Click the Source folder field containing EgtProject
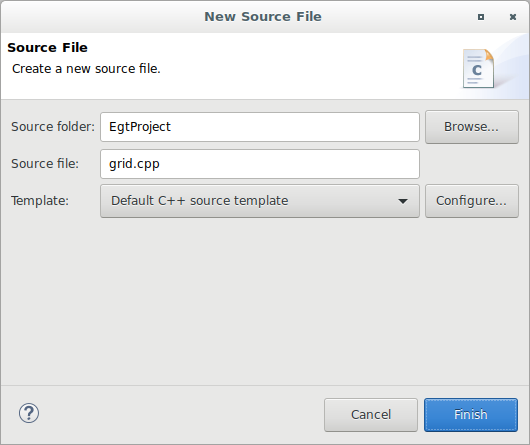 pyautogui.click(x=260, y=127)
